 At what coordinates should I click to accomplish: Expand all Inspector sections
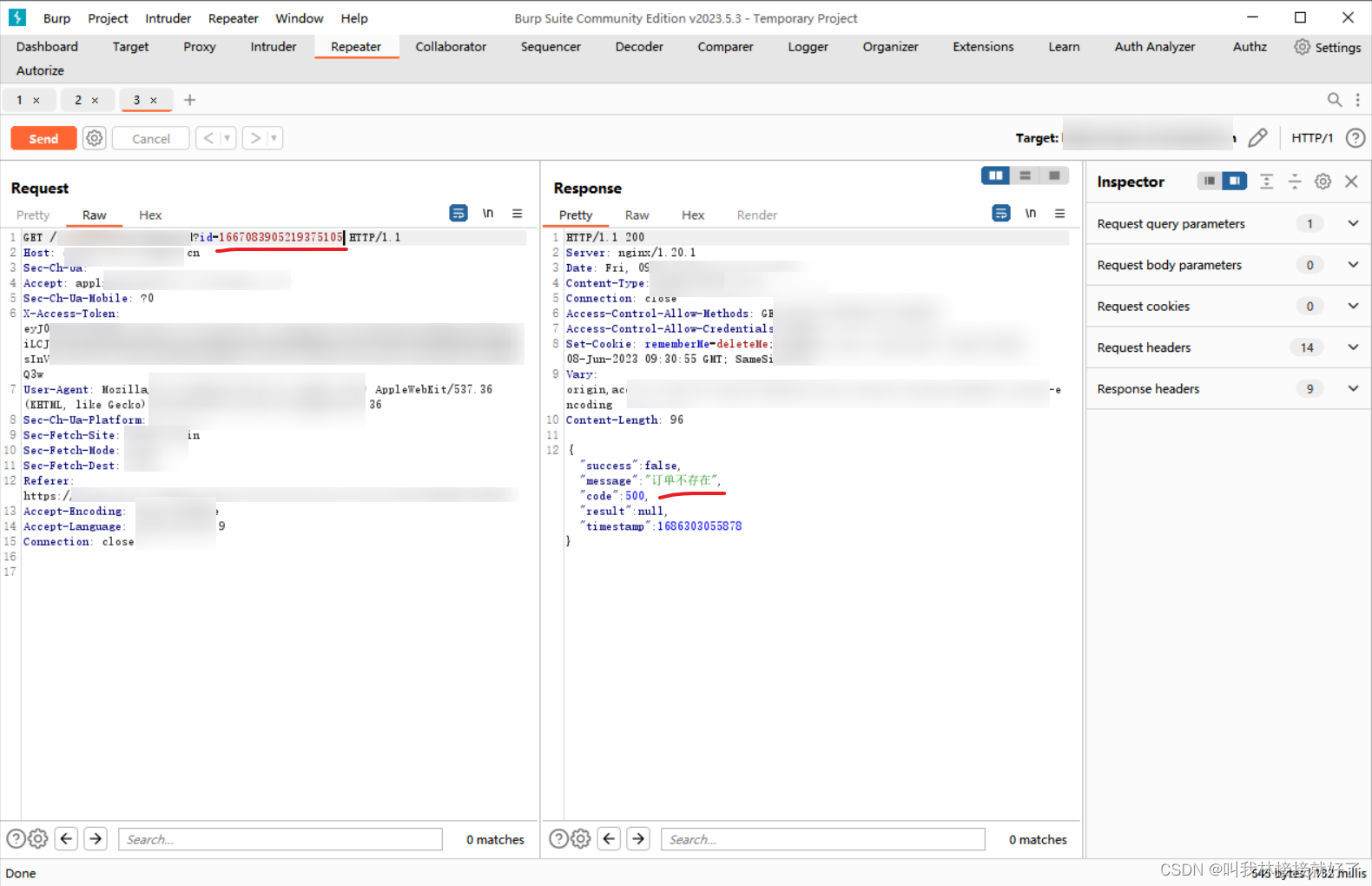pyautogui.click(x=1267, y=181)
